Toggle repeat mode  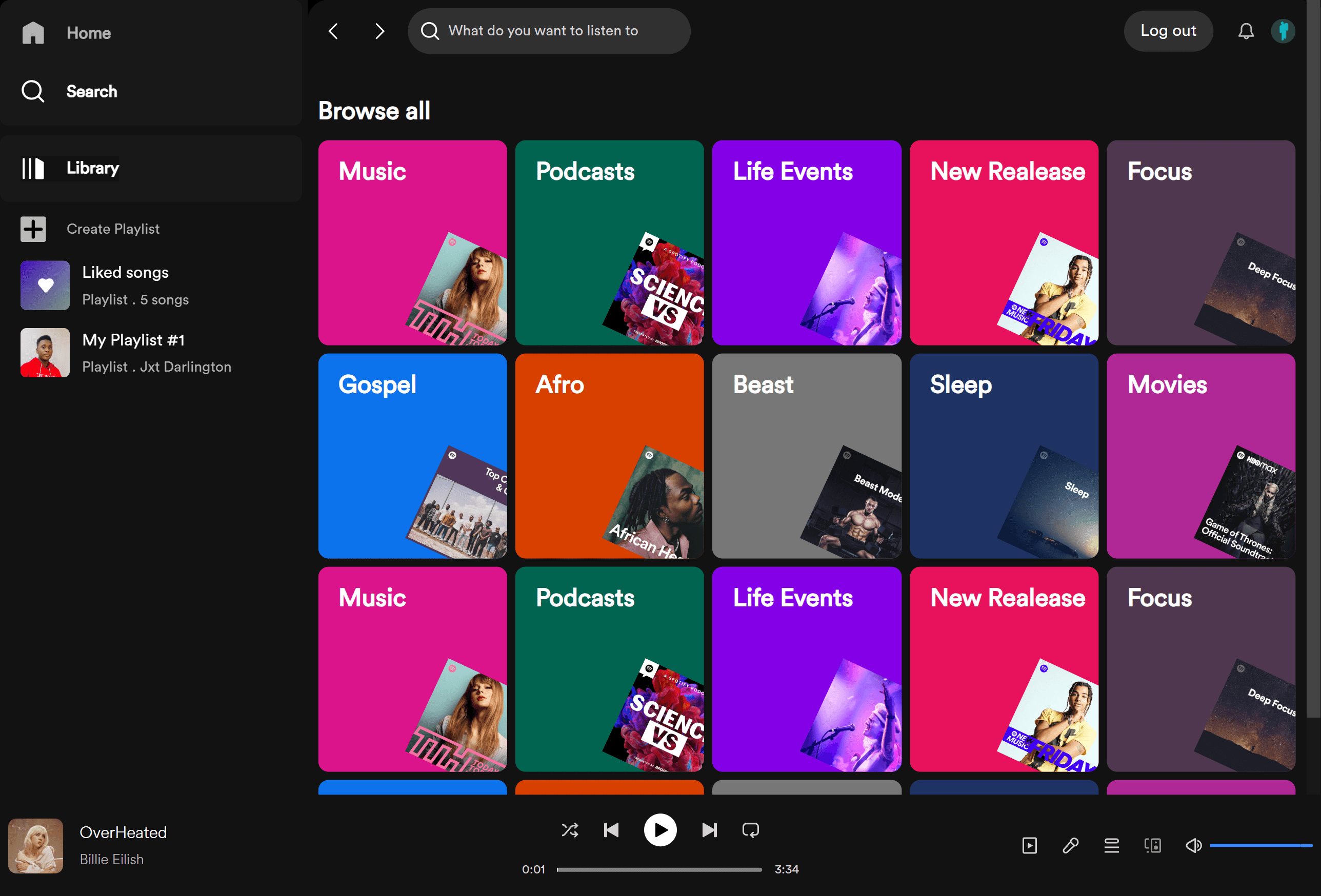(x=750, y=830)
